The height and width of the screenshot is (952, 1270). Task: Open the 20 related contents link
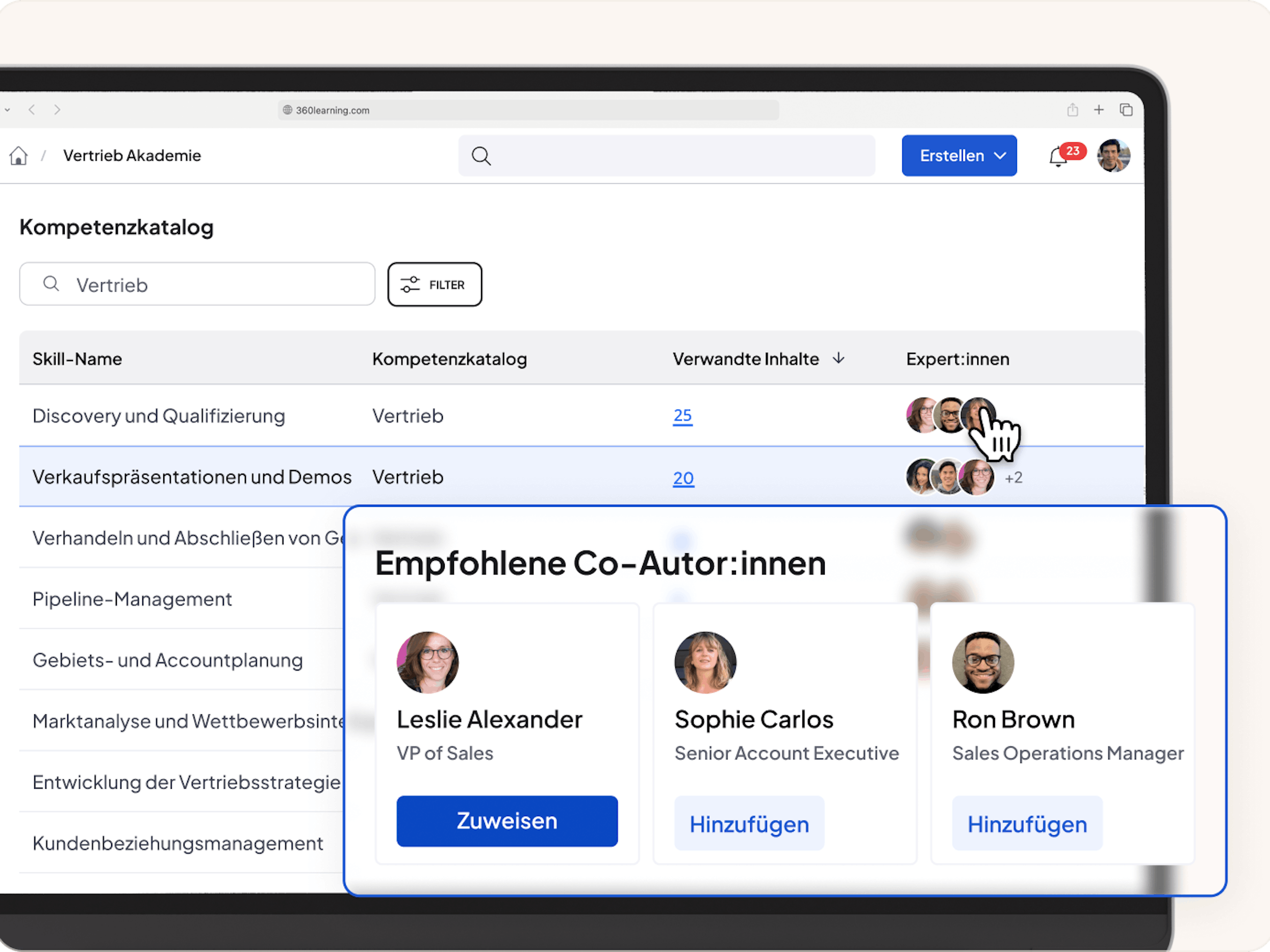683,477
